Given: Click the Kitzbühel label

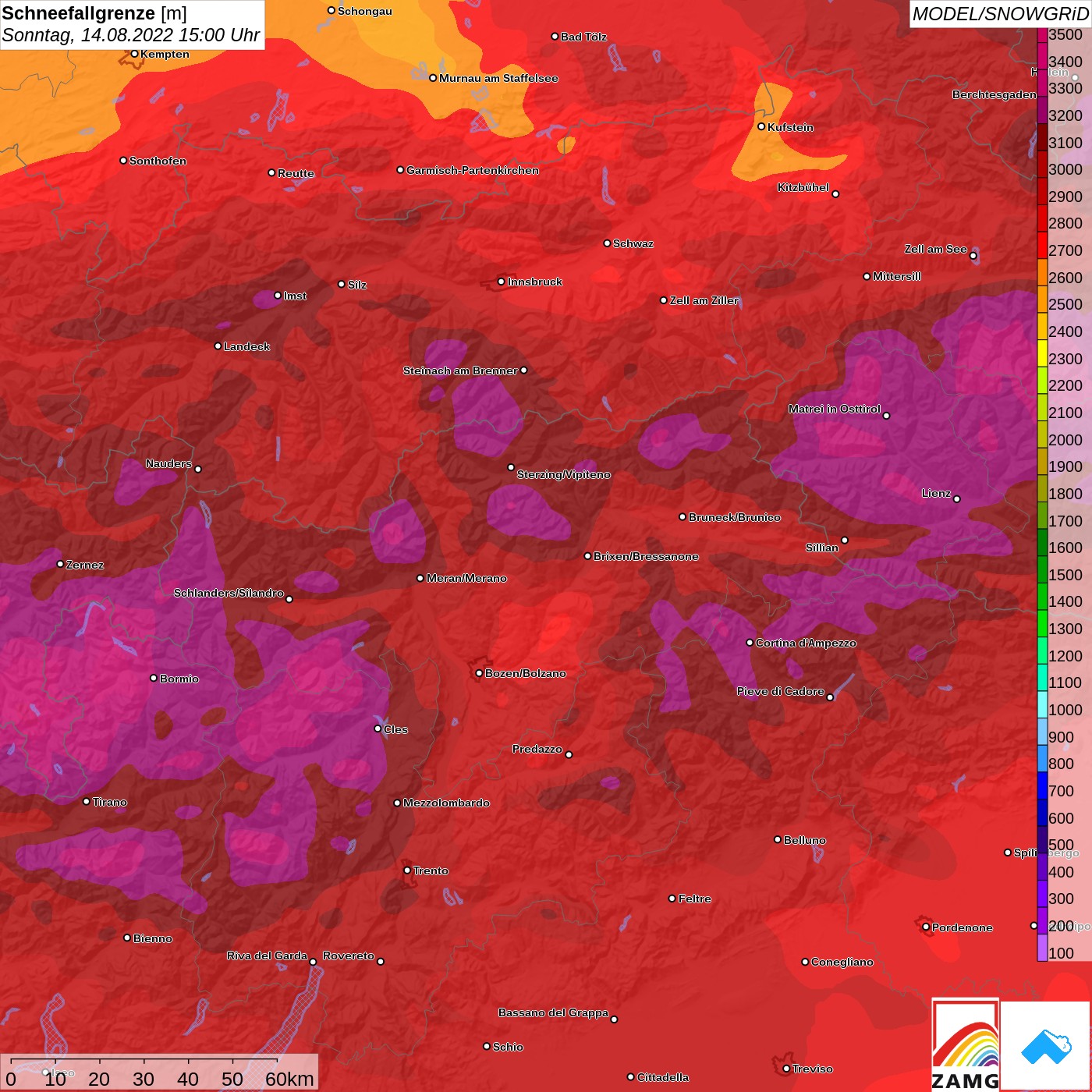Looking at the screenshot, I should (803, 187).
